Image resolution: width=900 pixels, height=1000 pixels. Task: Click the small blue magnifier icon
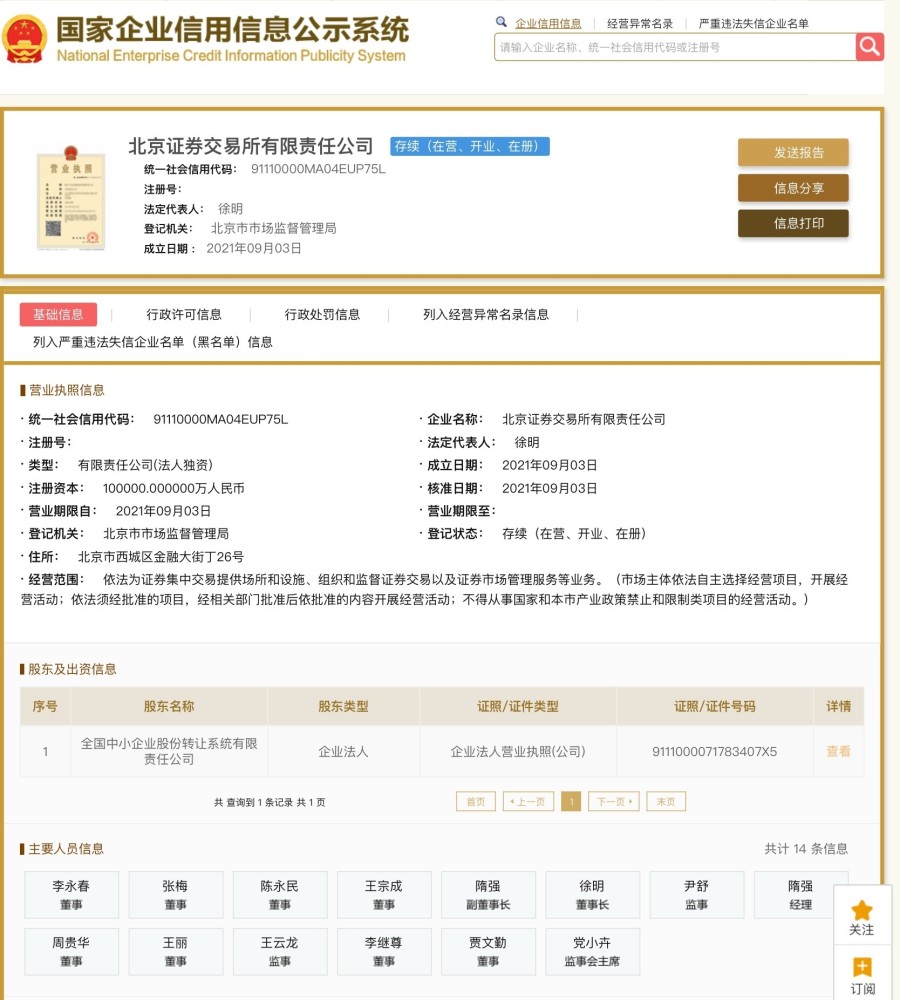tap(501, 22)
